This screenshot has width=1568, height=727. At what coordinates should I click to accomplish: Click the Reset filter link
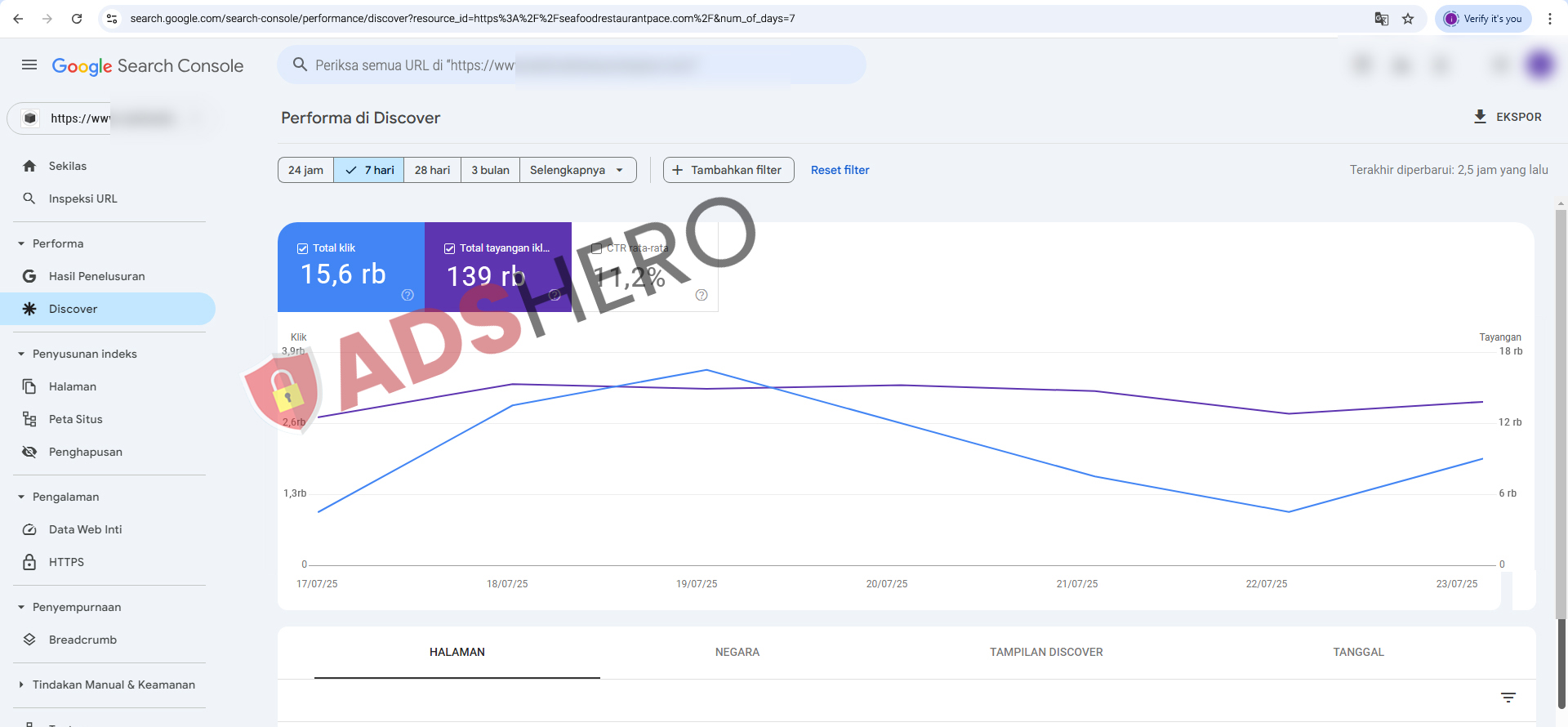840,170
